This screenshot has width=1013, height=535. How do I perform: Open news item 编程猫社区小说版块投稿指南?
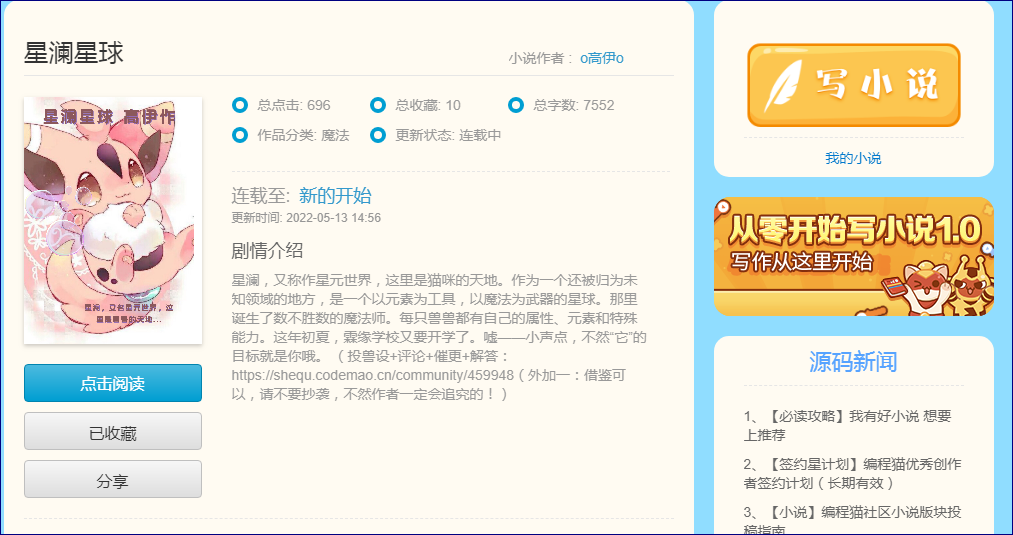pyautogui.click(x=852, y=521)
